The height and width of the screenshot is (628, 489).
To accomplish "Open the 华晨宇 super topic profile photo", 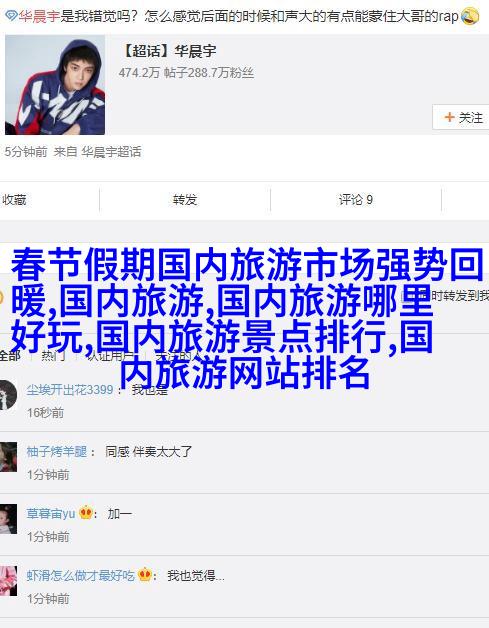I will coord(55,85).
